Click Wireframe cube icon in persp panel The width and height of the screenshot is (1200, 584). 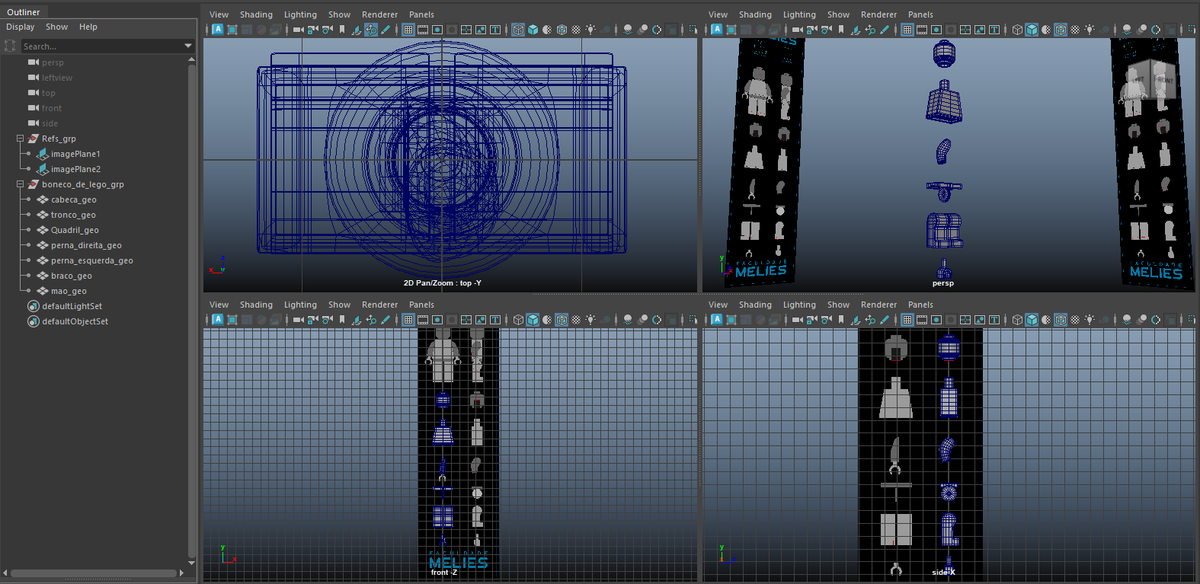(1018, 30)
